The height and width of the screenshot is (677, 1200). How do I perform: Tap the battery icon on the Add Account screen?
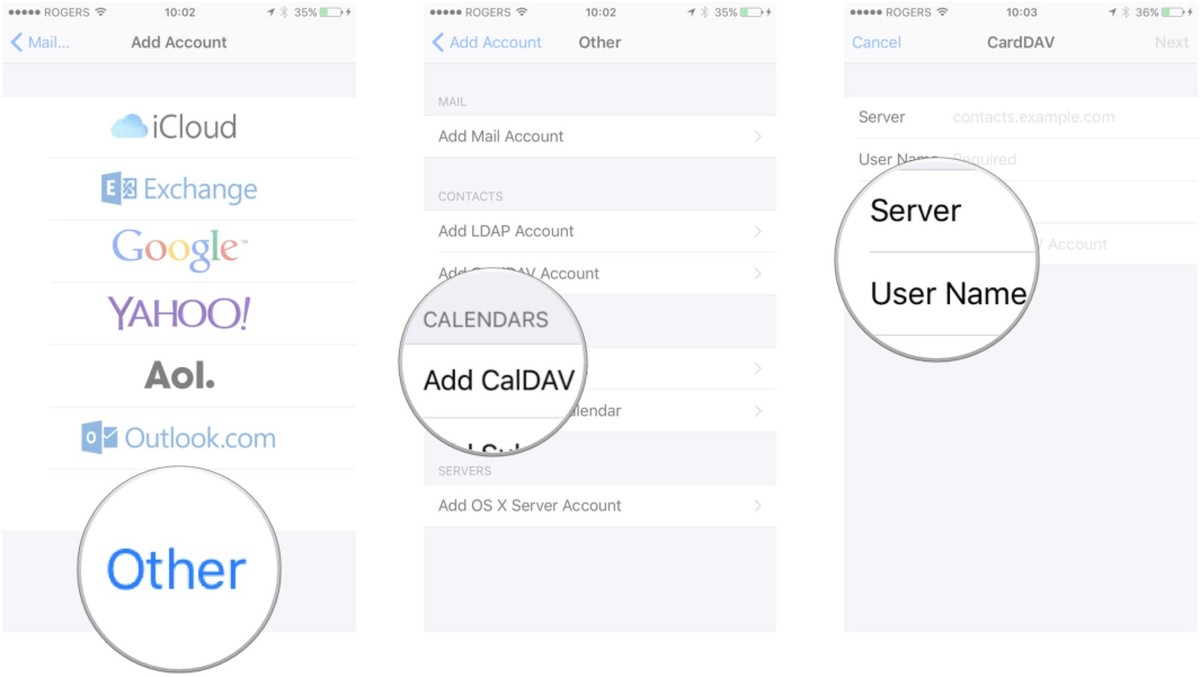[x=333, y=12]
